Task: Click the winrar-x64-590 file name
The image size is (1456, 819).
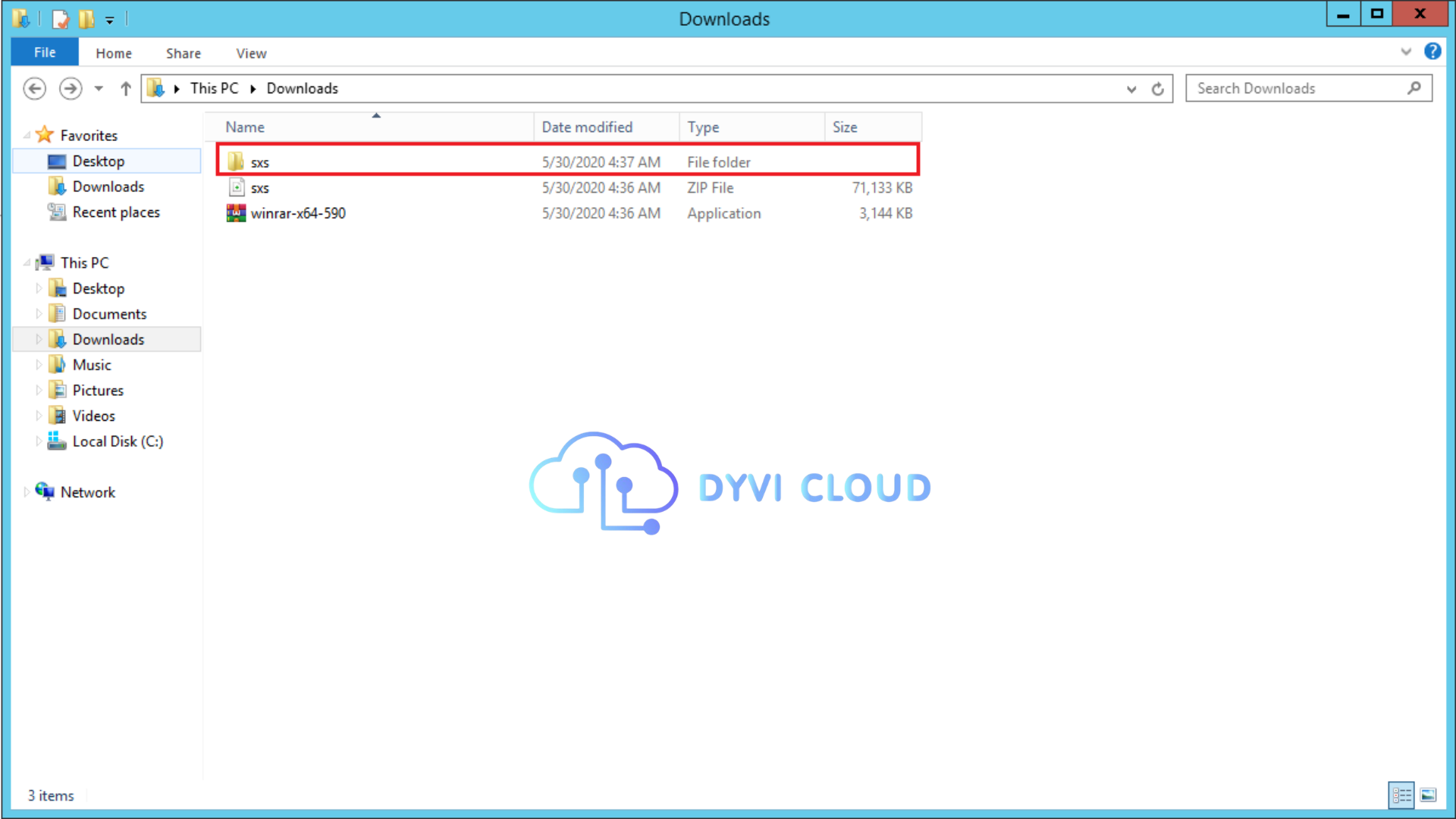Action: click(298, 213)
